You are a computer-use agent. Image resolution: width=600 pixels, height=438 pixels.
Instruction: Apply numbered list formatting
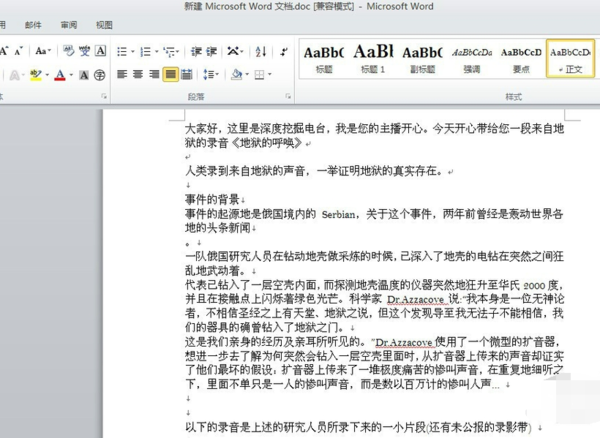(x=145, y=52)
